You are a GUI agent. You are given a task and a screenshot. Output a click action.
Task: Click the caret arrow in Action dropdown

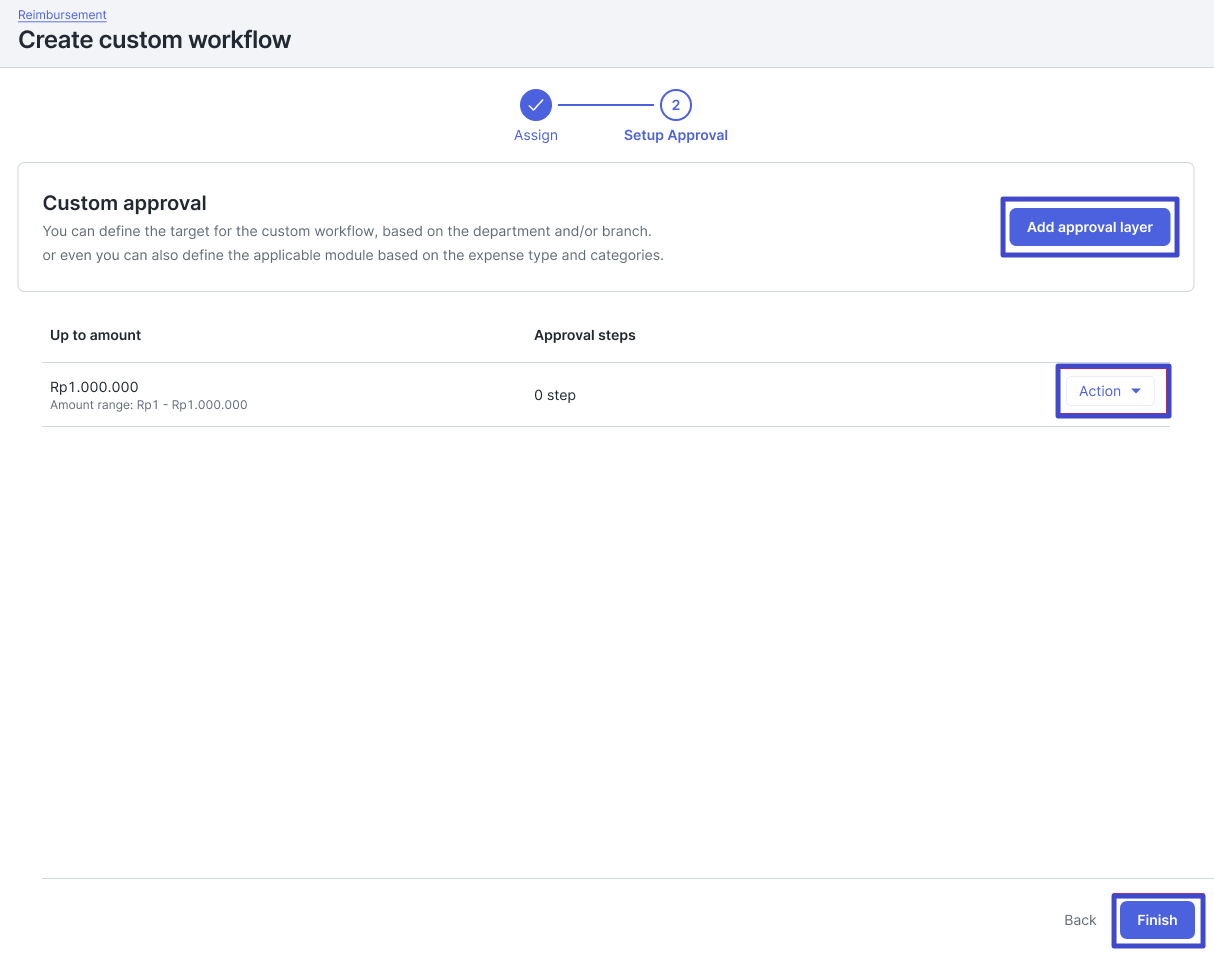1135,391
